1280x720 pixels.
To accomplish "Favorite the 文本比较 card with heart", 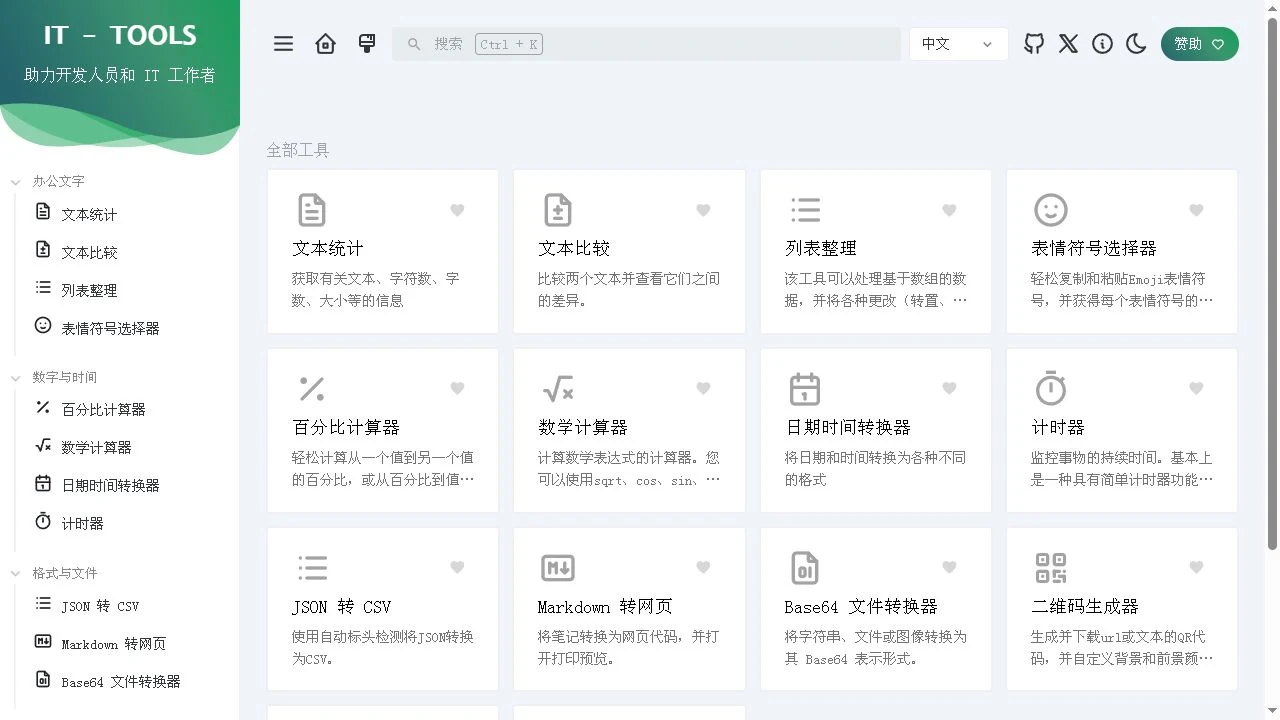I will coord(703,210).
